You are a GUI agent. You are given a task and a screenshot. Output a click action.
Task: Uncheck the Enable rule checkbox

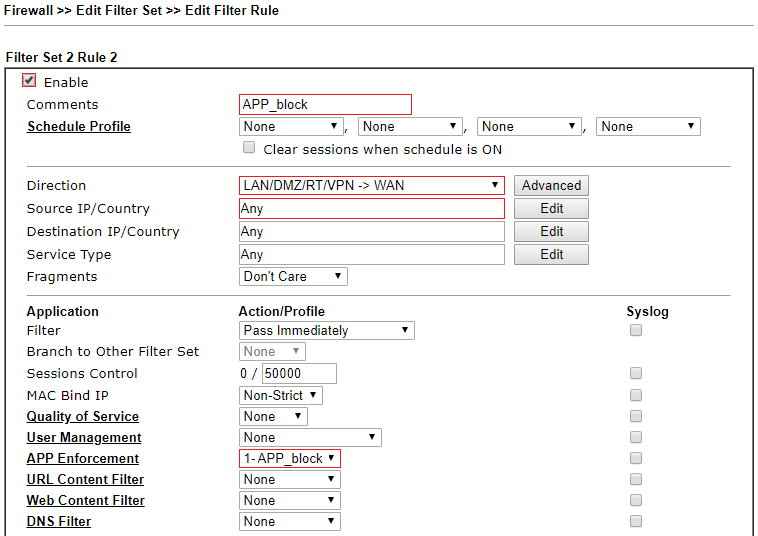pyautogui.click(x=29, y=80)
